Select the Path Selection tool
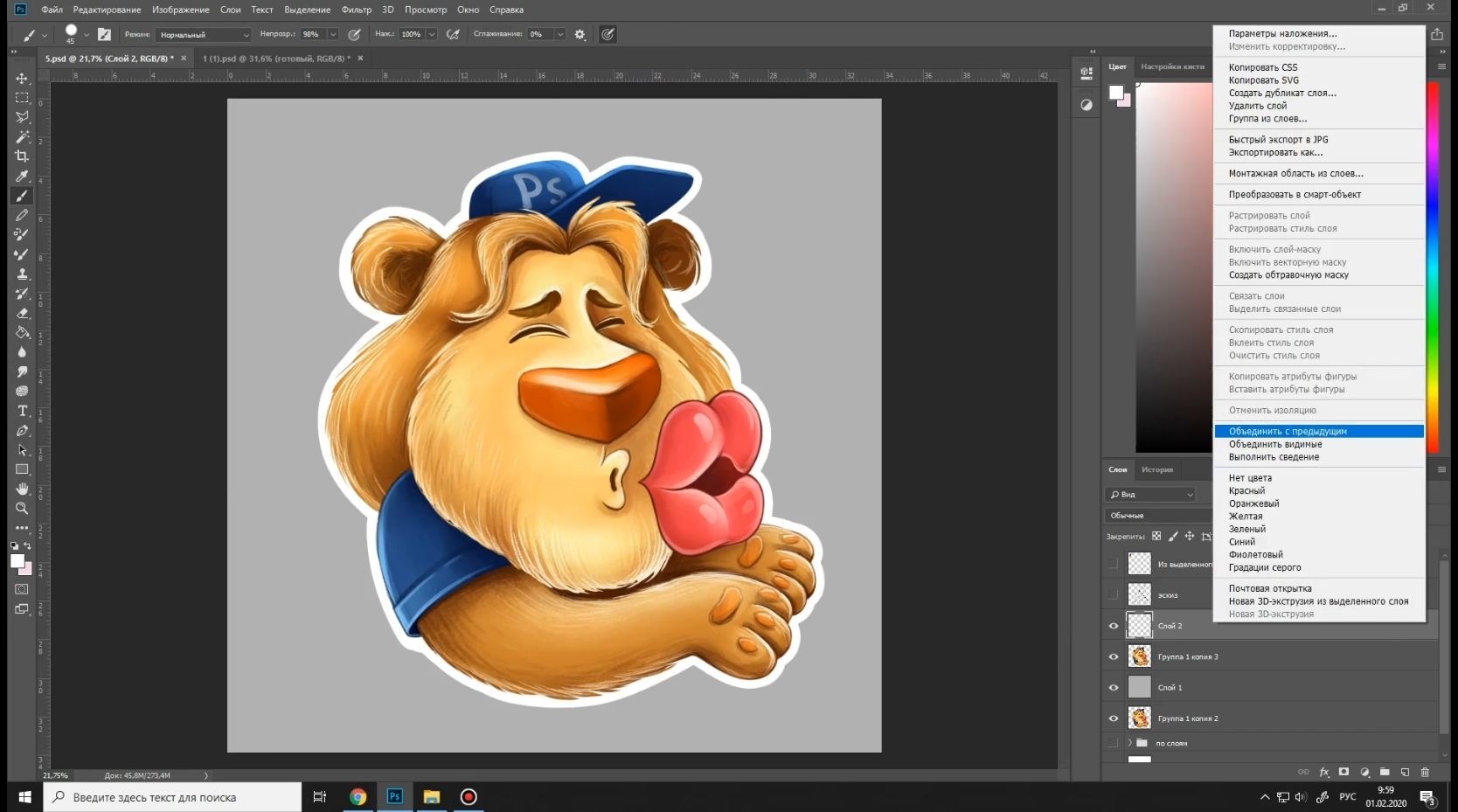1458x812 pixels. coord(22,450)
